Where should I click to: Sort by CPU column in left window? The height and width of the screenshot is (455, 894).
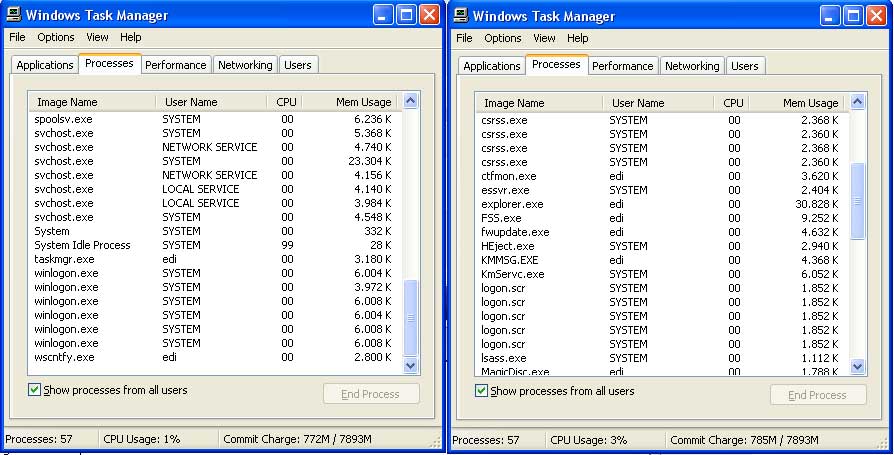(284, 102)
